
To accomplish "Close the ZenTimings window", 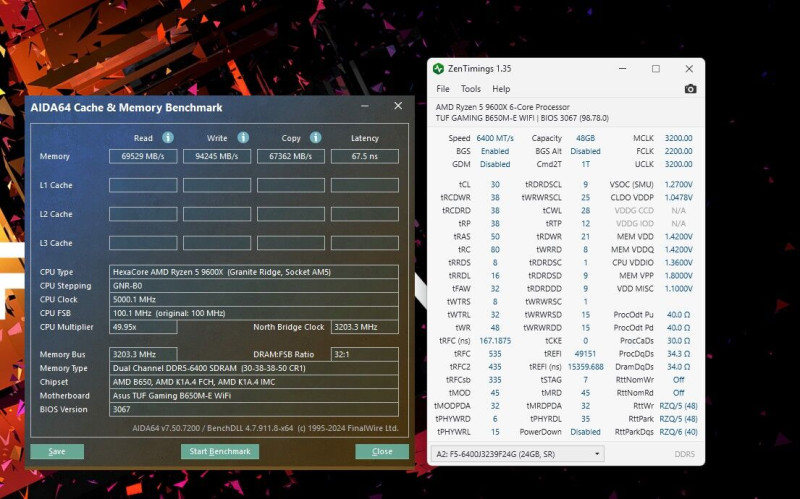I will pyautogui.click(x=689, y=68).
